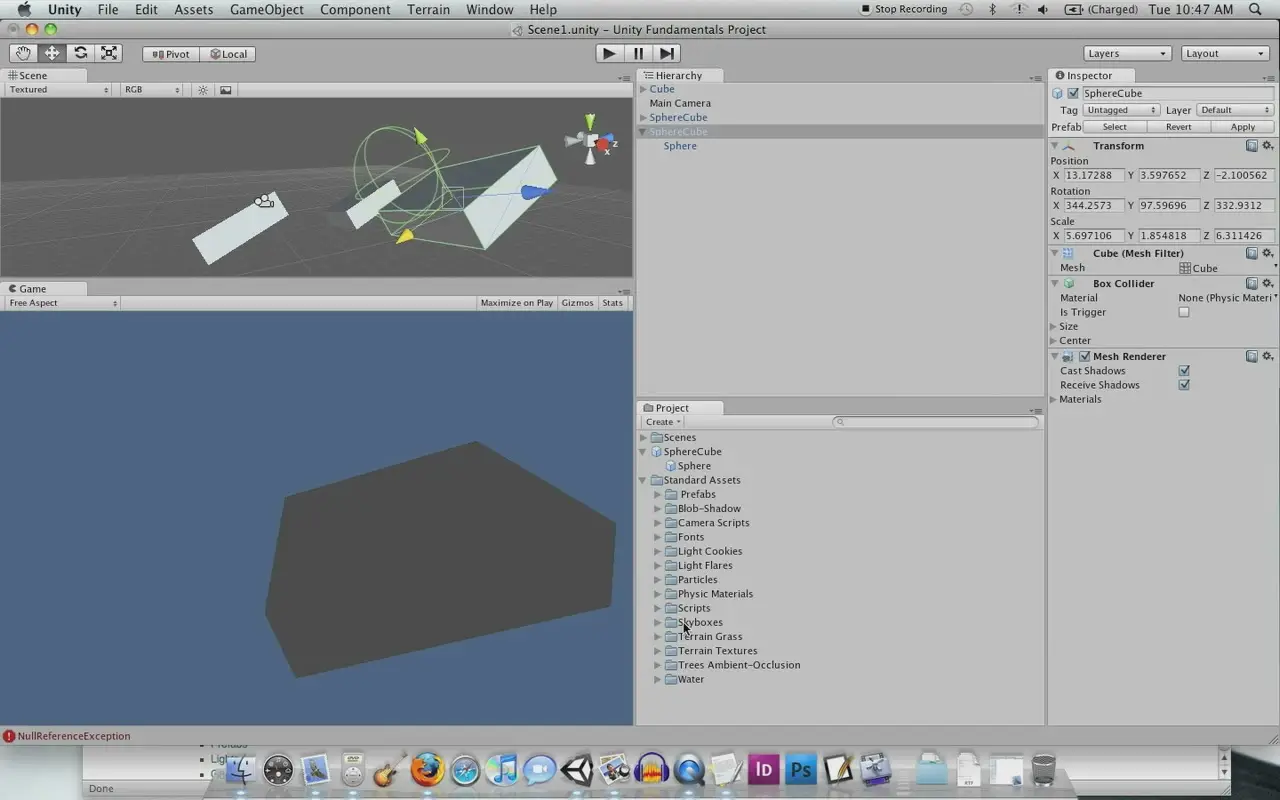Click the Pause button
The height and width of the screenshot is (800, 1280).
click(x=639, y=53)
